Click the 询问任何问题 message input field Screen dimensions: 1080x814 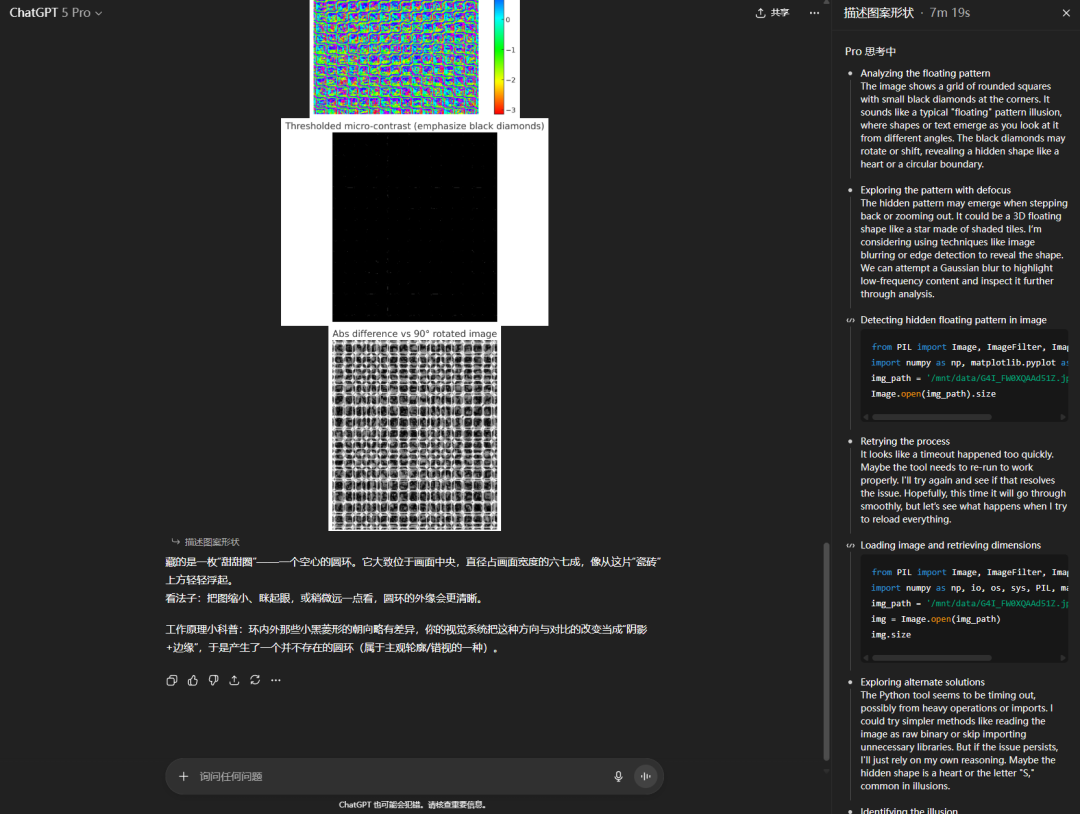[x=400, y=776]
